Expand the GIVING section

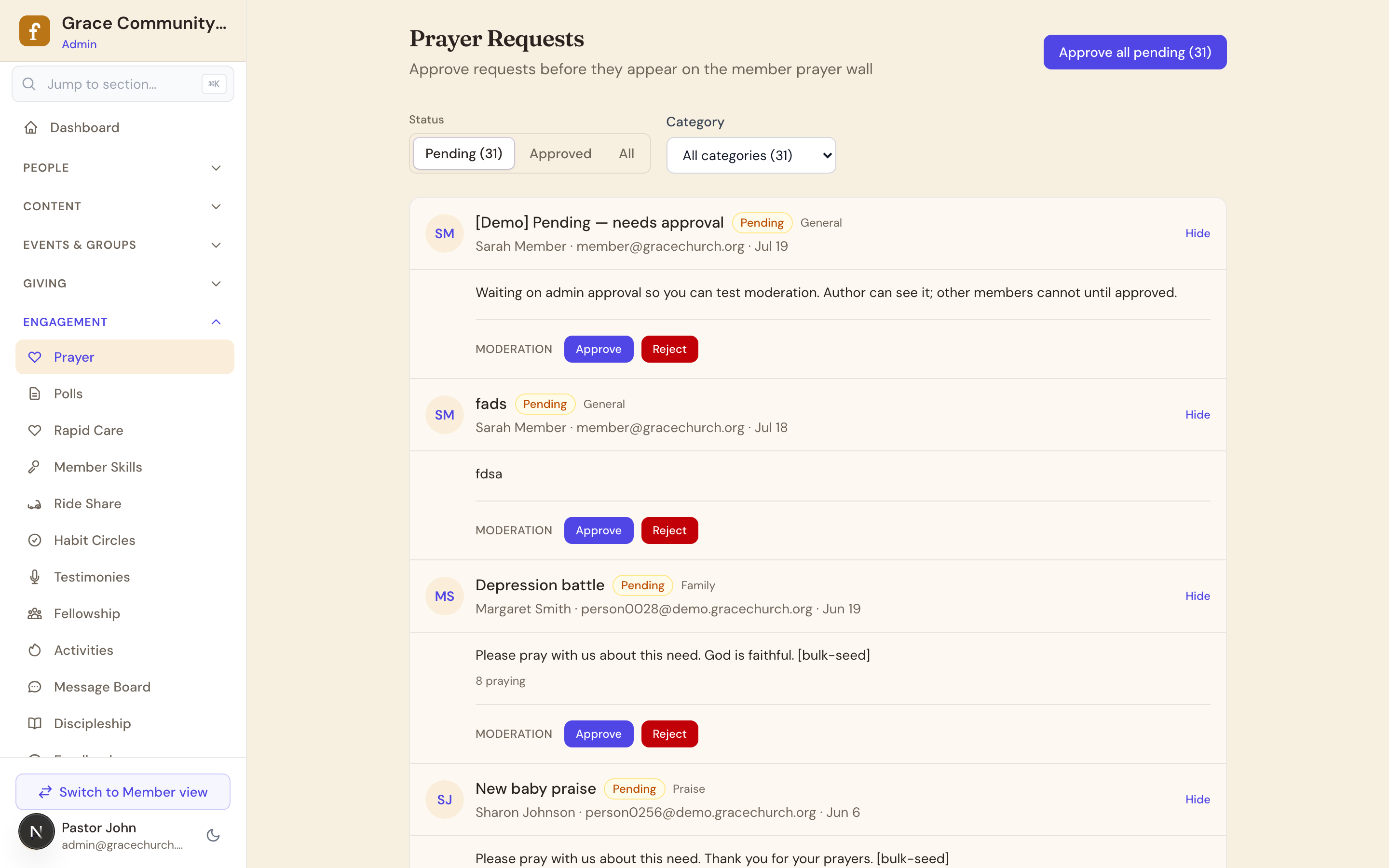point(123,284)
